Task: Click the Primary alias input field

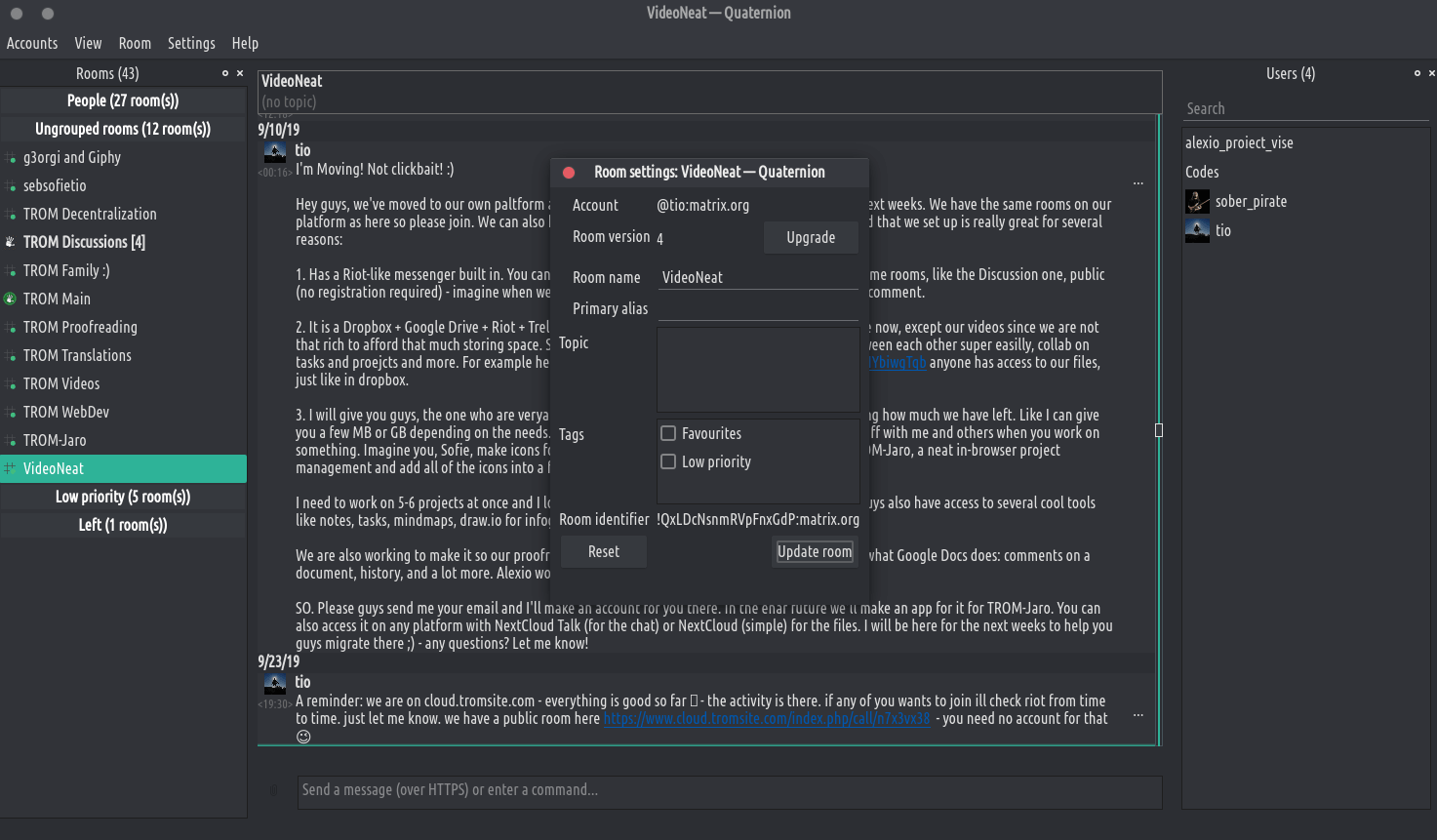Action: point(758,308)
